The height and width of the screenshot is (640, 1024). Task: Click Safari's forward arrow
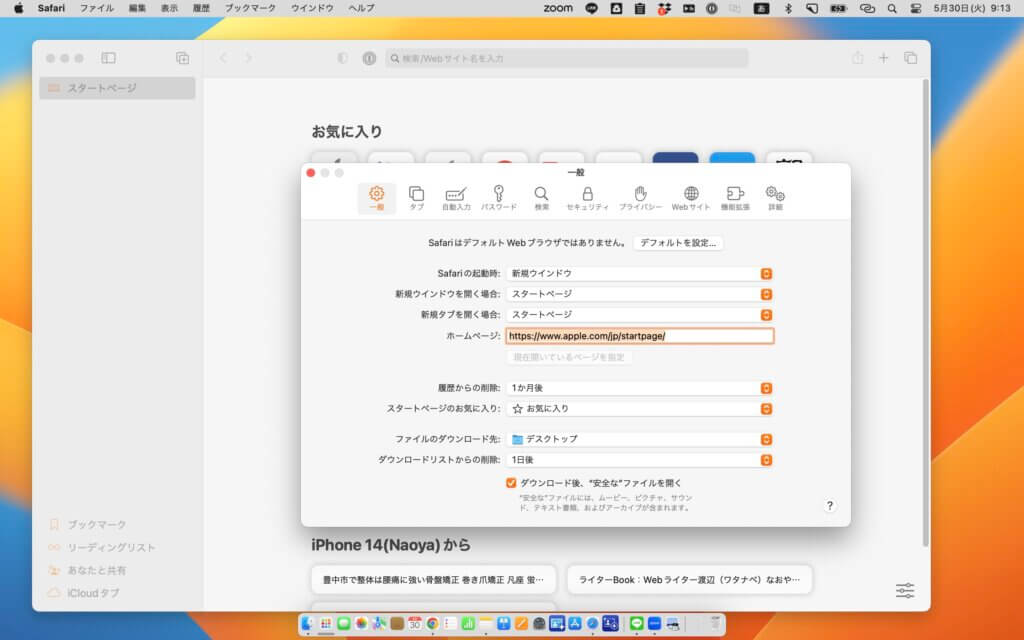(x=249, y=58)
